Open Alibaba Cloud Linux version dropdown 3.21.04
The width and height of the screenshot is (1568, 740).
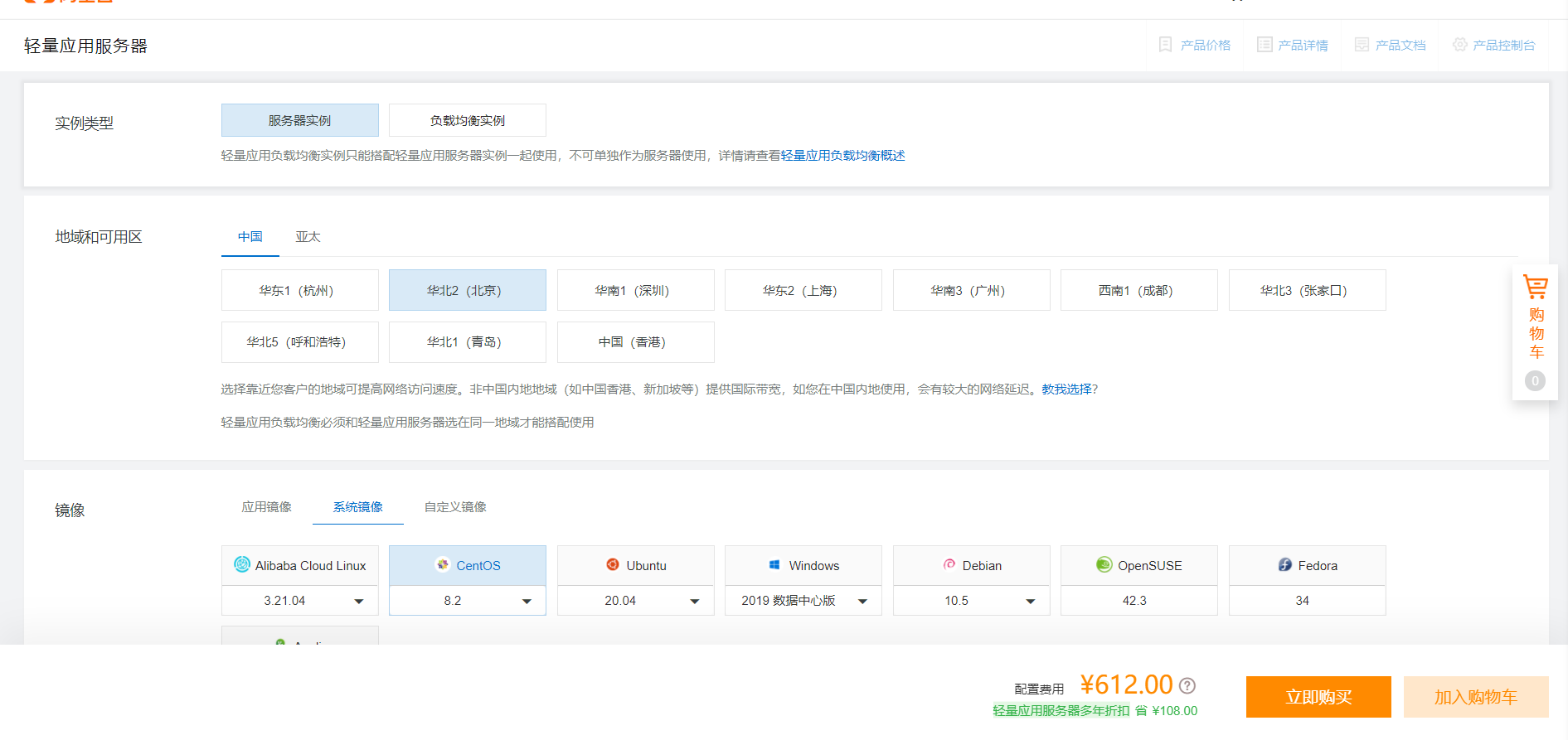[x=300, y=601]
